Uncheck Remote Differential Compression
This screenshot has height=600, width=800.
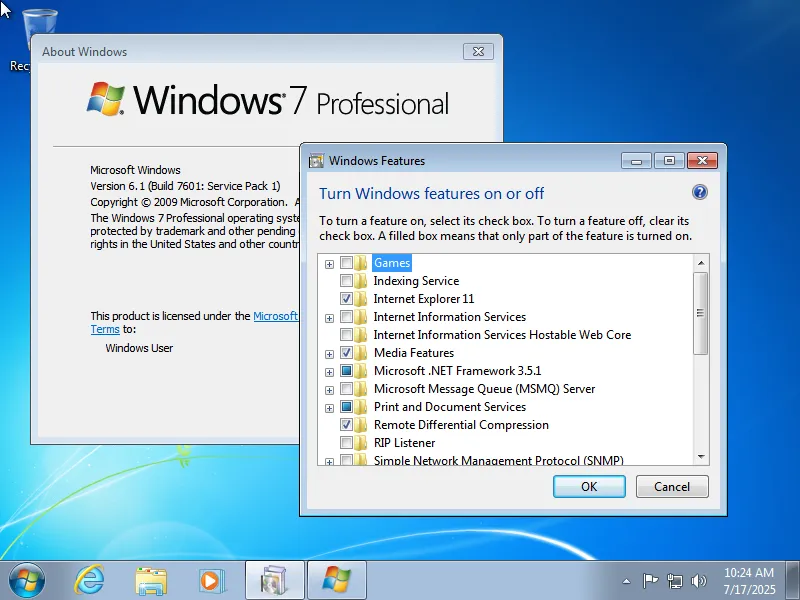(346, 424)
